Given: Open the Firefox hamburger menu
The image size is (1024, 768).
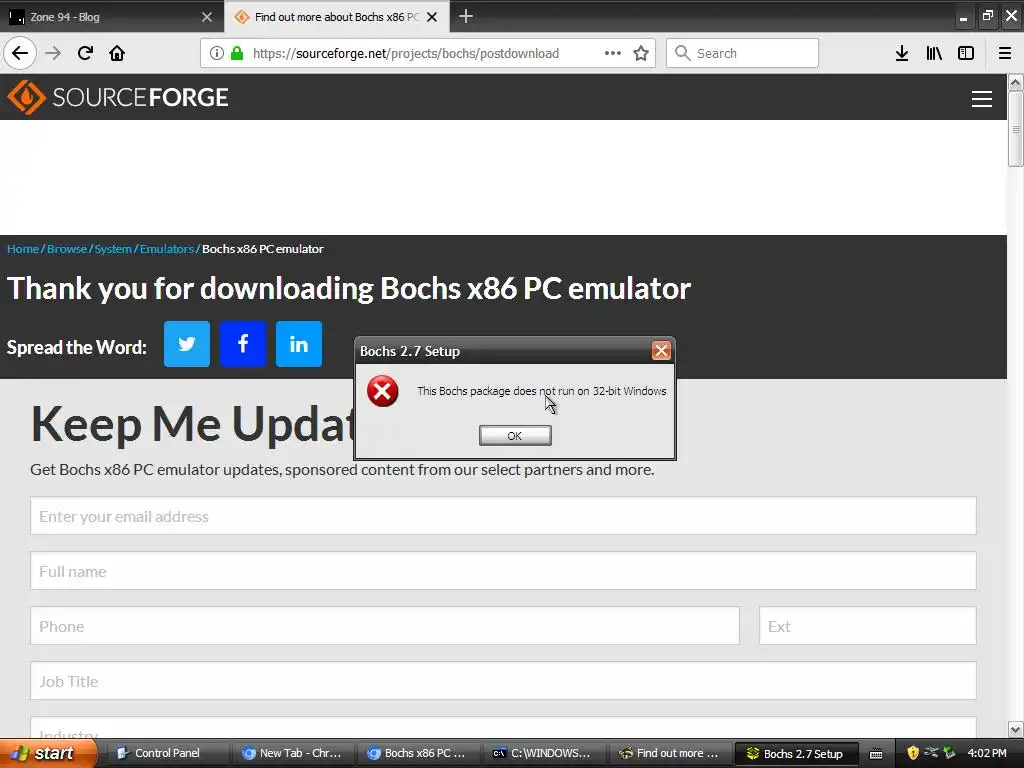Looking at the screenshot, I should [x=1004, y=53].
